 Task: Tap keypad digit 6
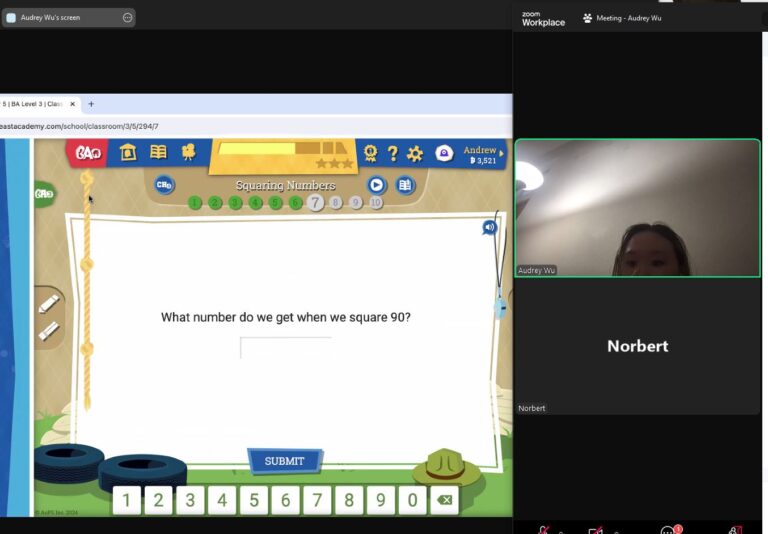(286, 500)
